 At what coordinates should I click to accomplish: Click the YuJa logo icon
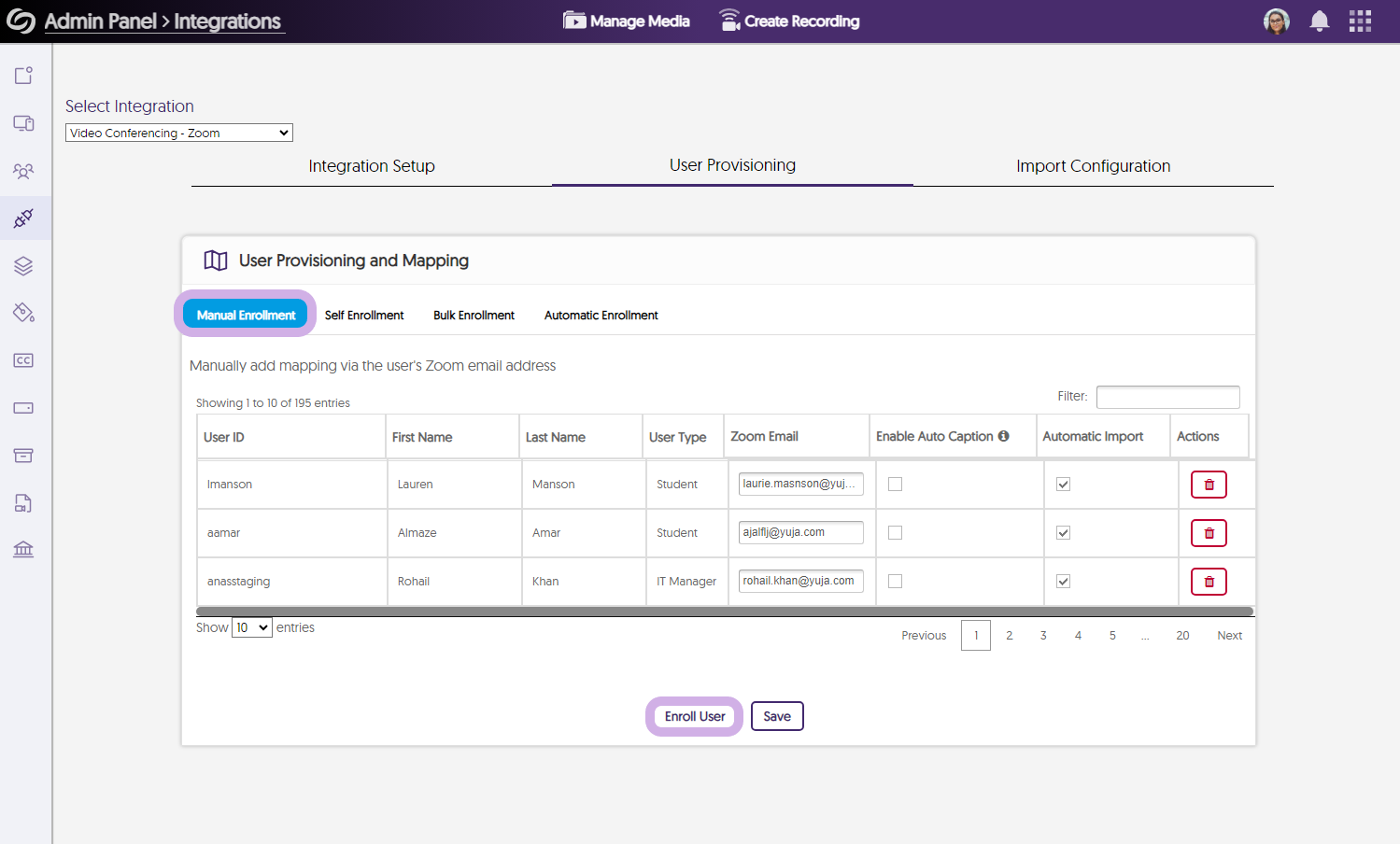(21, 21)
